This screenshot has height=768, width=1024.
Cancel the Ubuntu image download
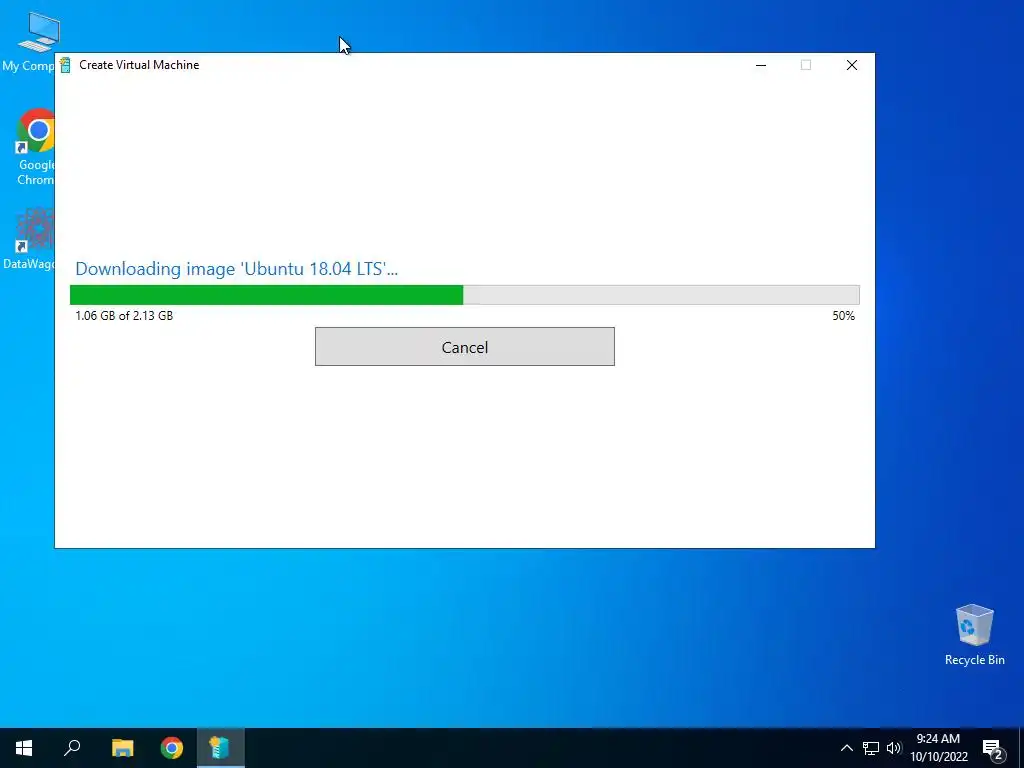[x=464, y=347]
